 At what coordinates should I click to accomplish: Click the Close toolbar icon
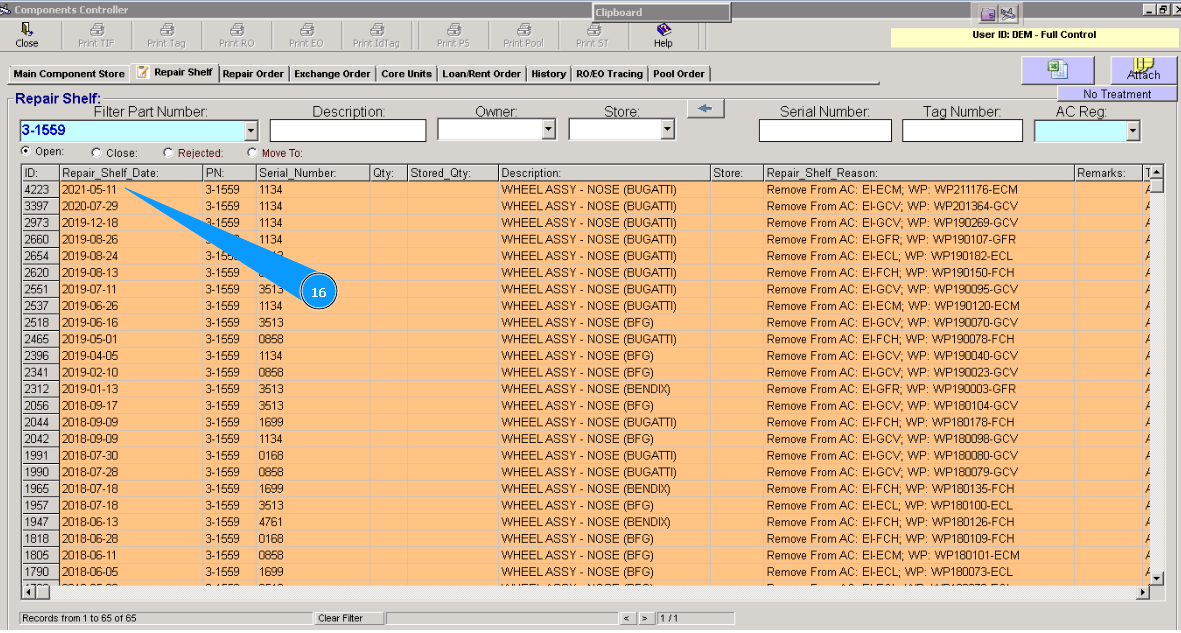26,29
